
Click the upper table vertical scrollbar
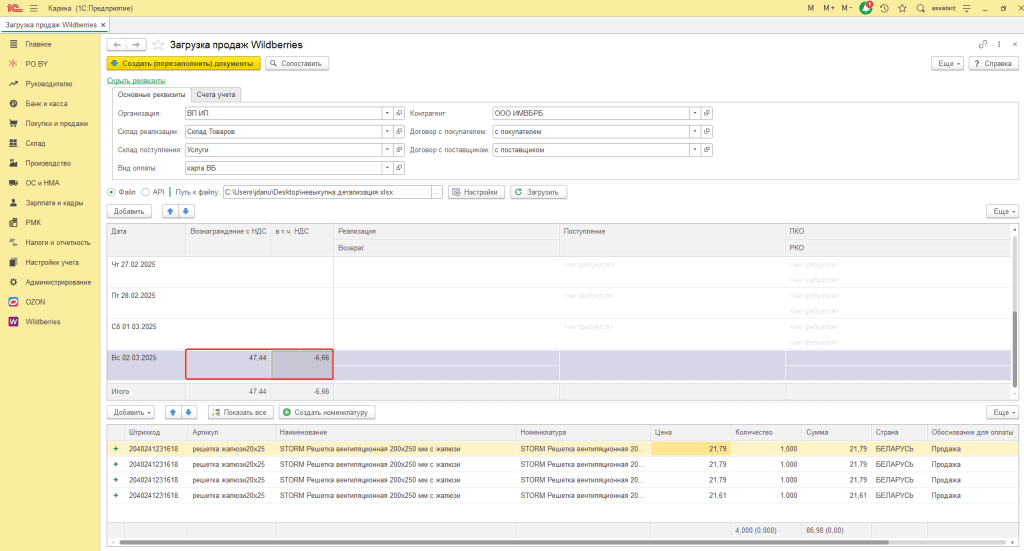pos(1014,349)
